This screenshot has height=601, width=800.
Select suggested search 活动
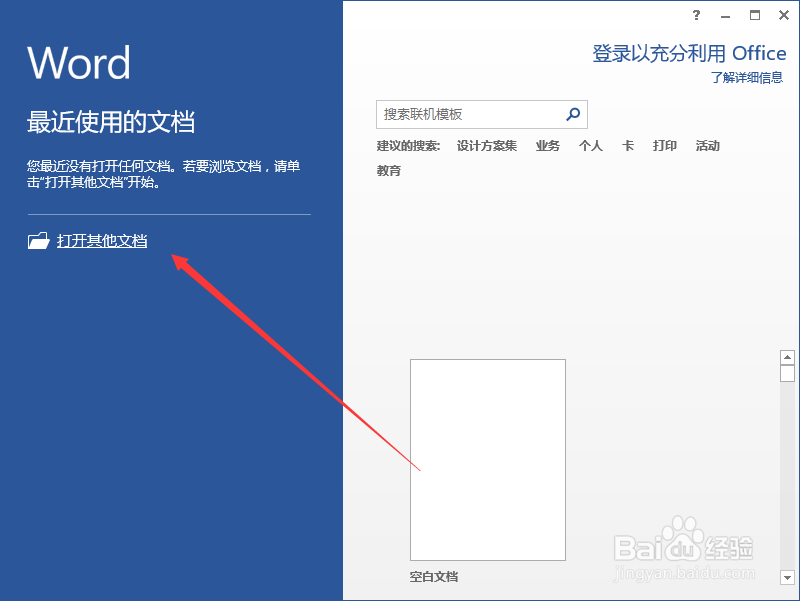point(707,146)
